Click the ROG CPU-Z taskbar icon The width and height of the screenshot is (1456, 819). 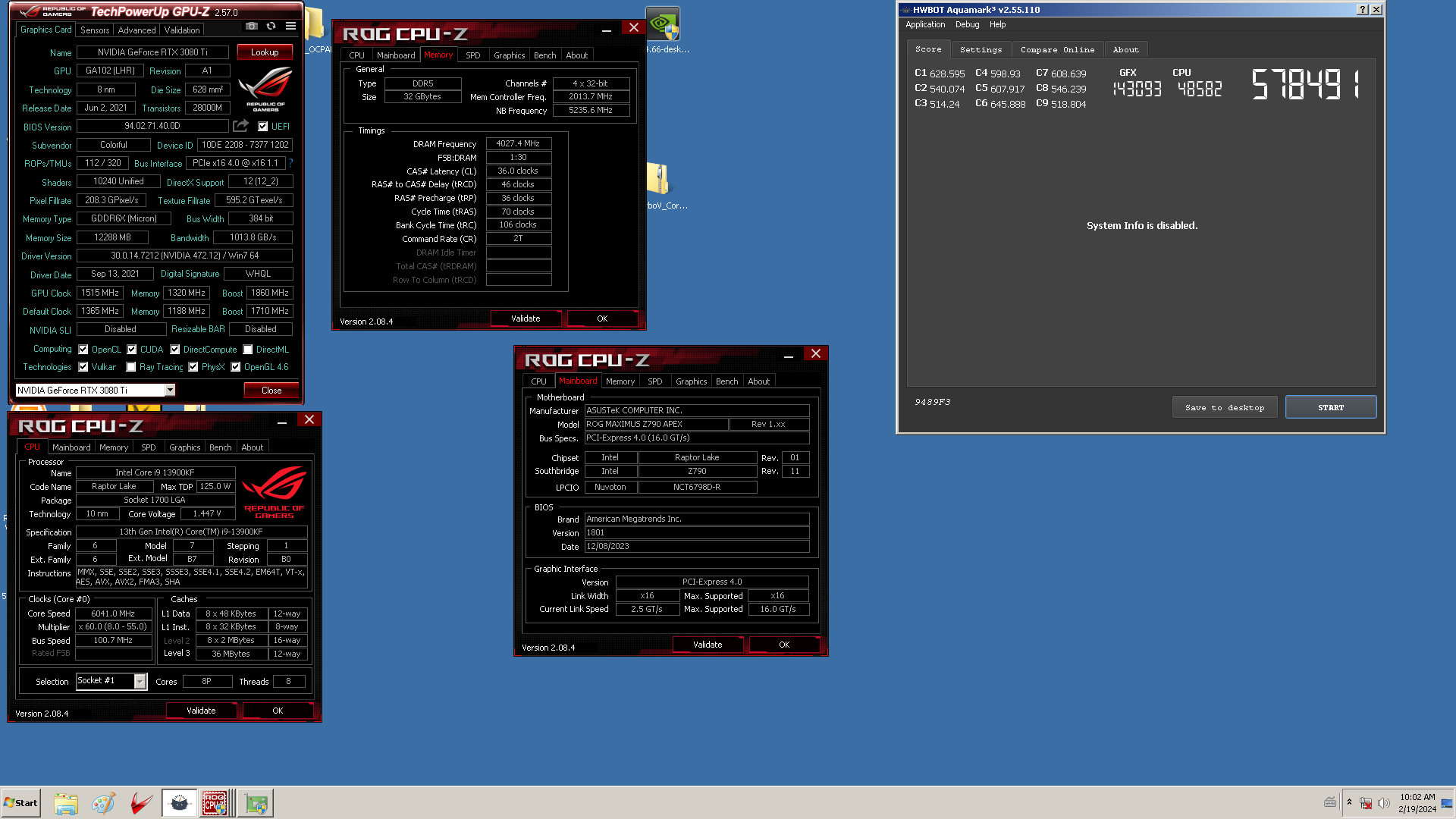pos(215,803)
